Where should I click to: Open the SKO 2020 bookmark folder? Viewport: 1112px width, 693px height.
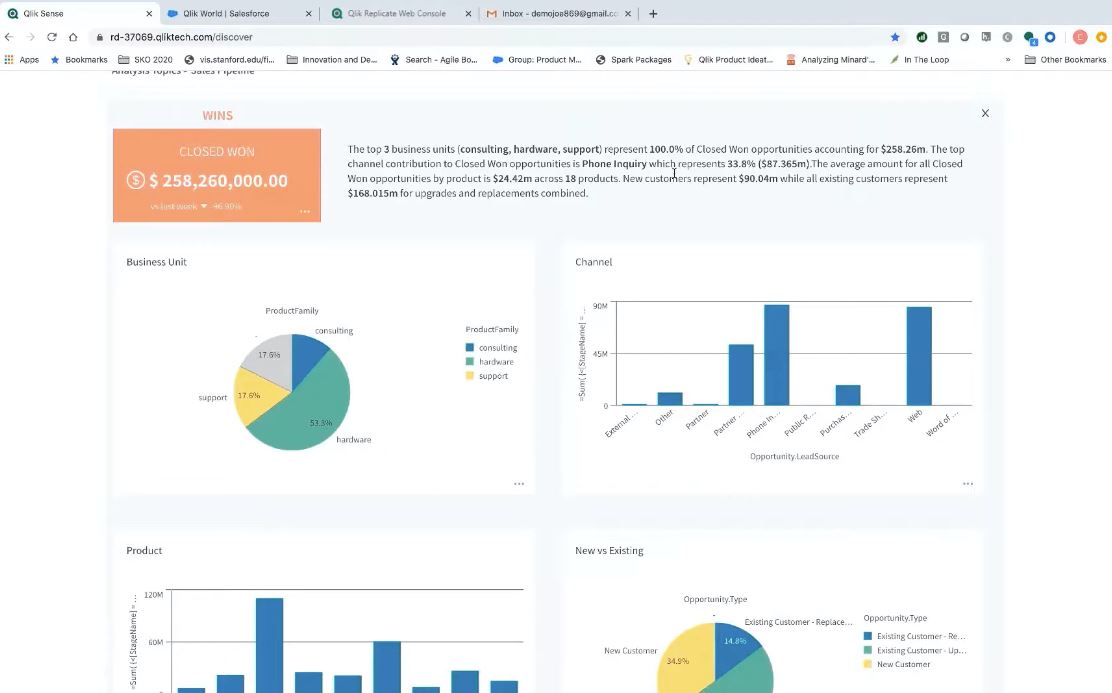[x=145, y=60]
